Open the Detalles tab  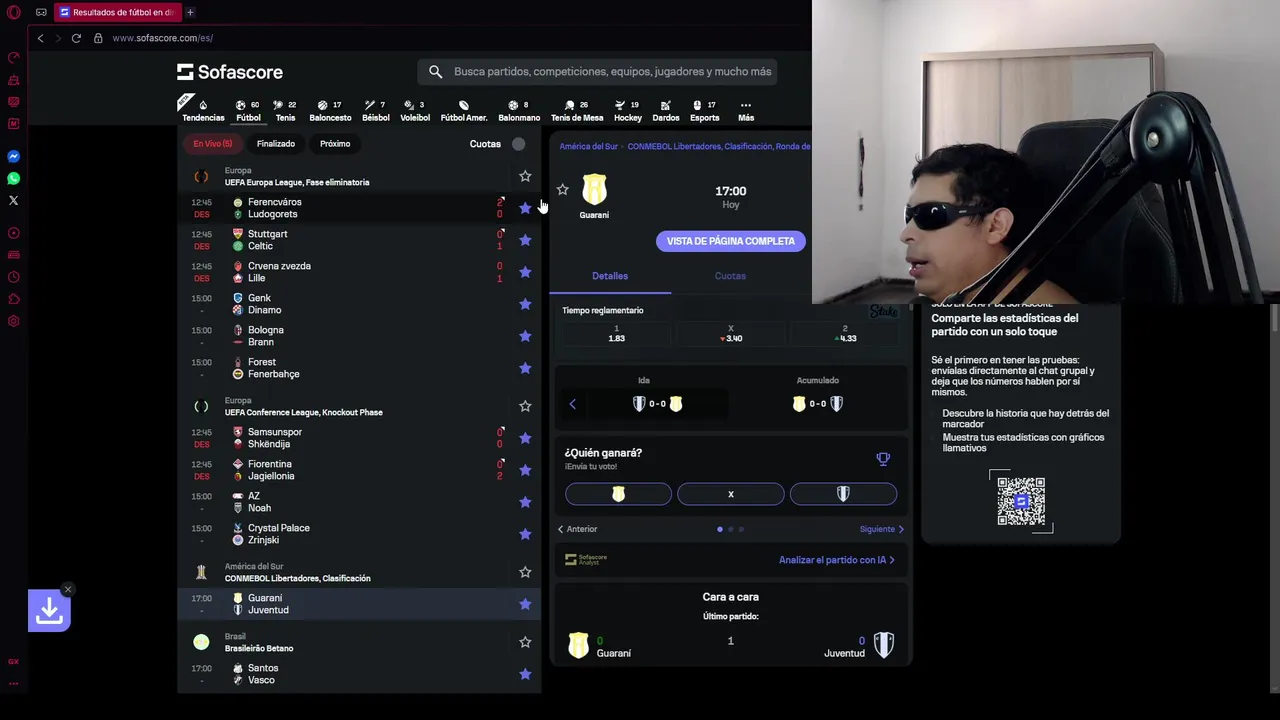coord(610,276)
